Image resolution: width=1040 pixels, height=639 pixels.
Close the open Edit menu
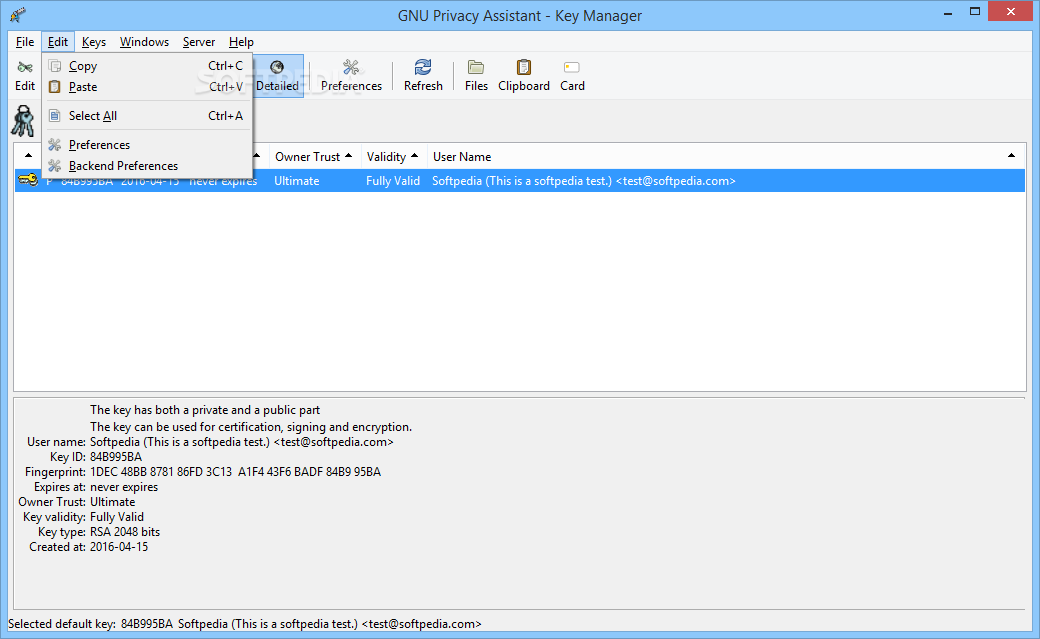click(x=58, y=42)
